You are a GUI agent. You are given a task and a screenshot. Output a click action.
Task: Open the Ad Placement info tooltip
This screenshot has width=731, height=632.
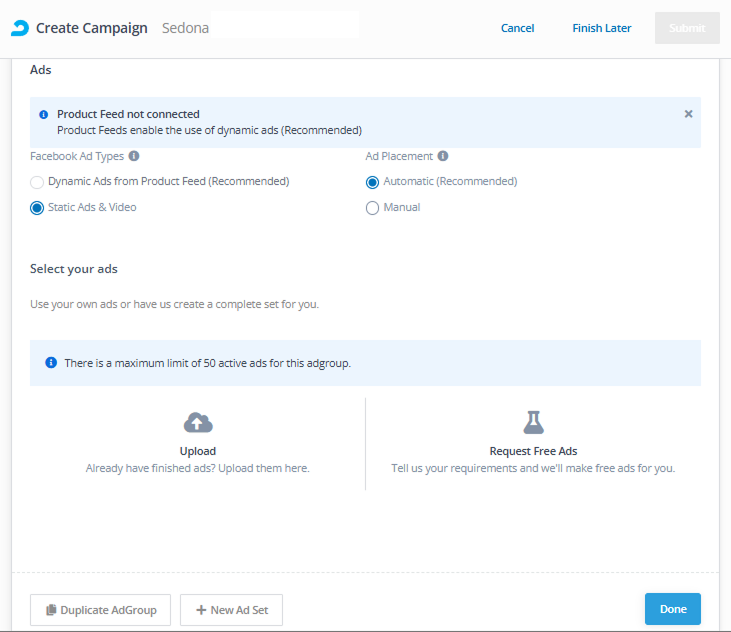coord(443,156)
